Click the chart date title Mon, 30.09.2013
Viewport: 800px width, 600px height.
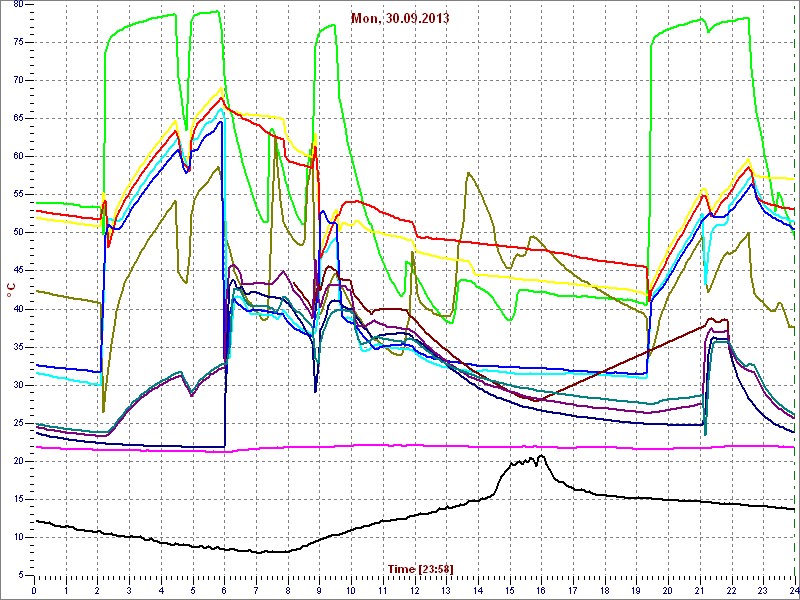(x=399, y=18)
